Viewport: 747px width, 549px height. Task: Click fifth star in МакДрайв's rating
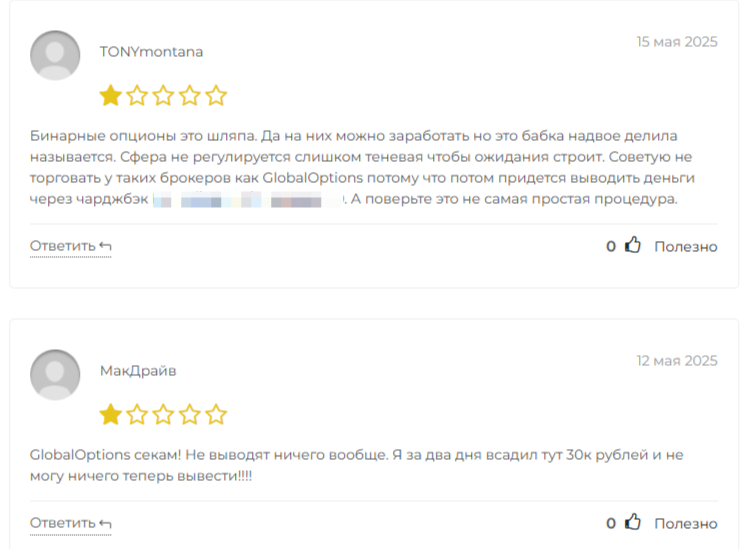coord(216,414)
